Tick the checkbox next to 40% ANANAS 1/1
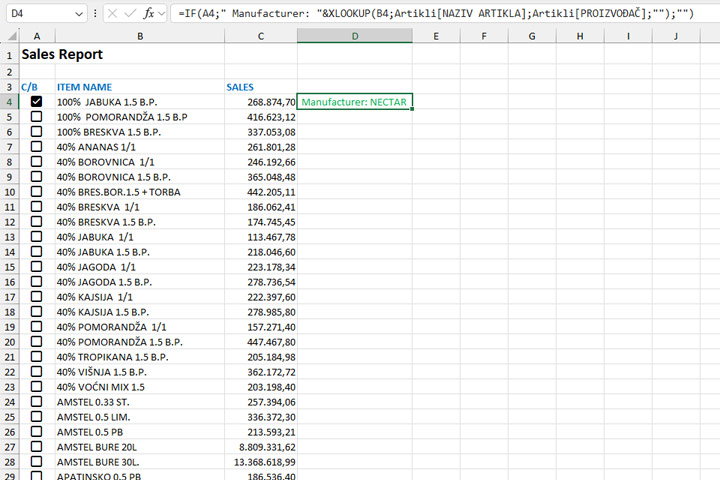720x480 pixels. pyautogui.click(x=36, y=147)
